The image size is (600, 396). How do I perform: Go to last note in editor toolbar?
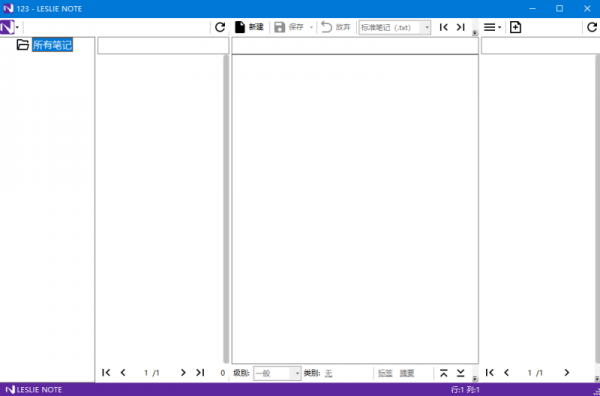point(460,27)
